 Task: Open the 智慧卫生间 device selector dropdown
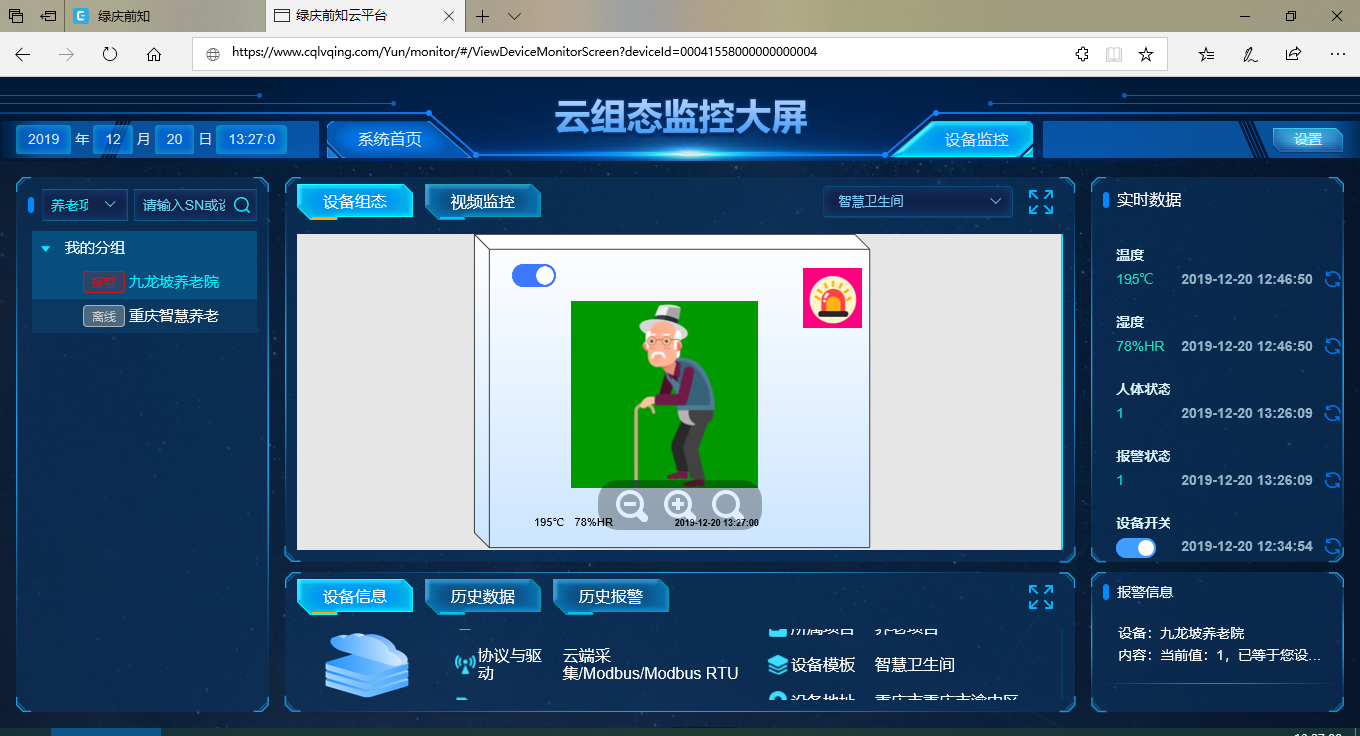(917, 201)
